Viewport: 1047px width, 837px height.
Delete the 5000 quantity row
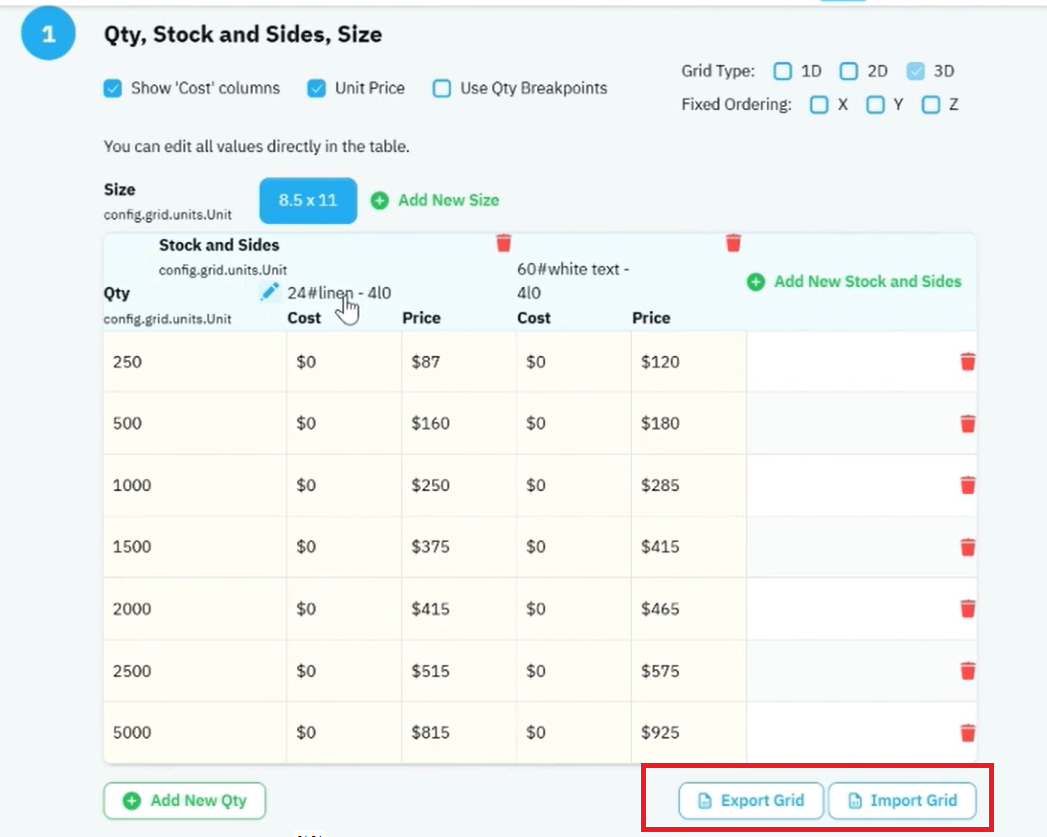click(968, 732)
